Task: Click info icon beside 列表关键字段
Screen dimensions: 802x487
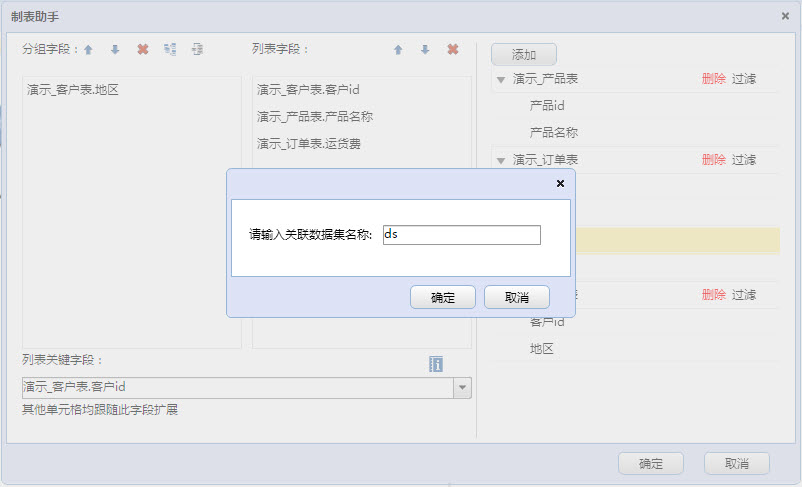Action: coord(436,364)
